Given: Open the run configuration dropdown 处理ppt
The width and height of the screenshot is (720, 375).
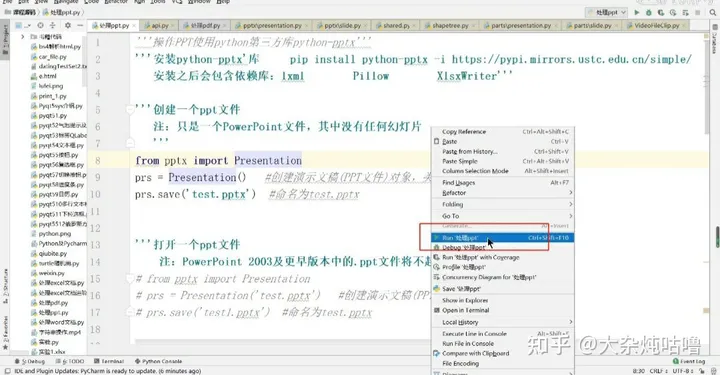Looking at the screenshot, I should coord(606,12).
